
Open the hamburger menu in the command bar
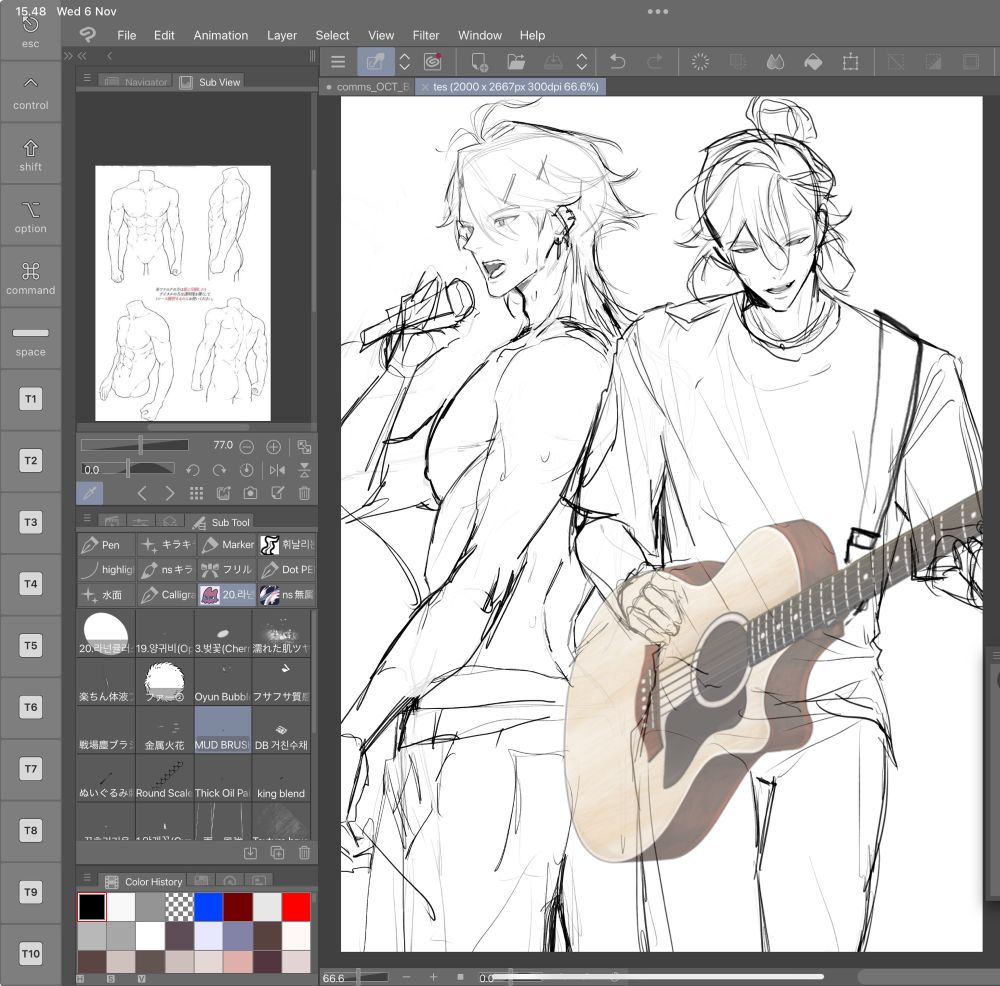tap(338, 62)
